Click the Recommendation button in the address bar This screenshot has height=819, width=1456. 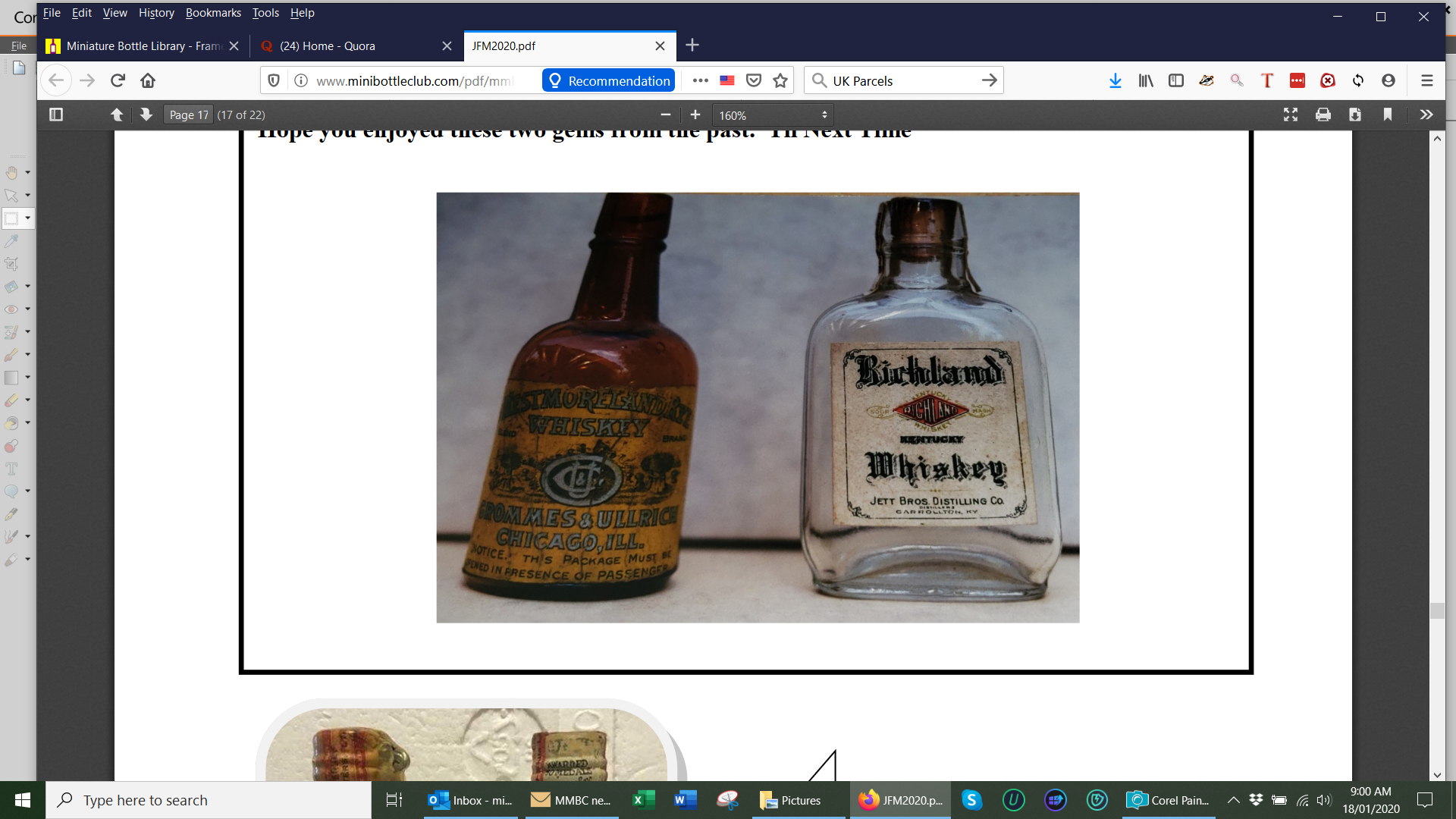[x=609, y=80]
